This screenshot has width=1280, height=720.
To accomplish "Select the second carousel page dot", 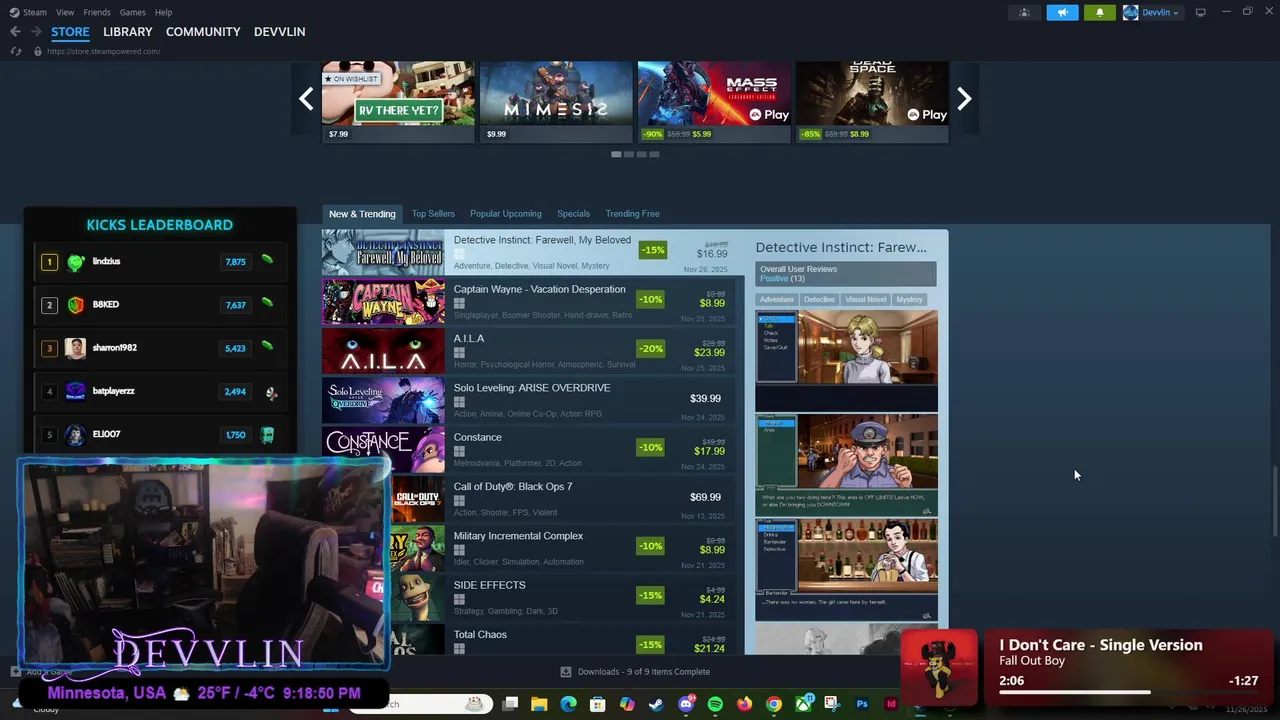I will coord(629,154).
